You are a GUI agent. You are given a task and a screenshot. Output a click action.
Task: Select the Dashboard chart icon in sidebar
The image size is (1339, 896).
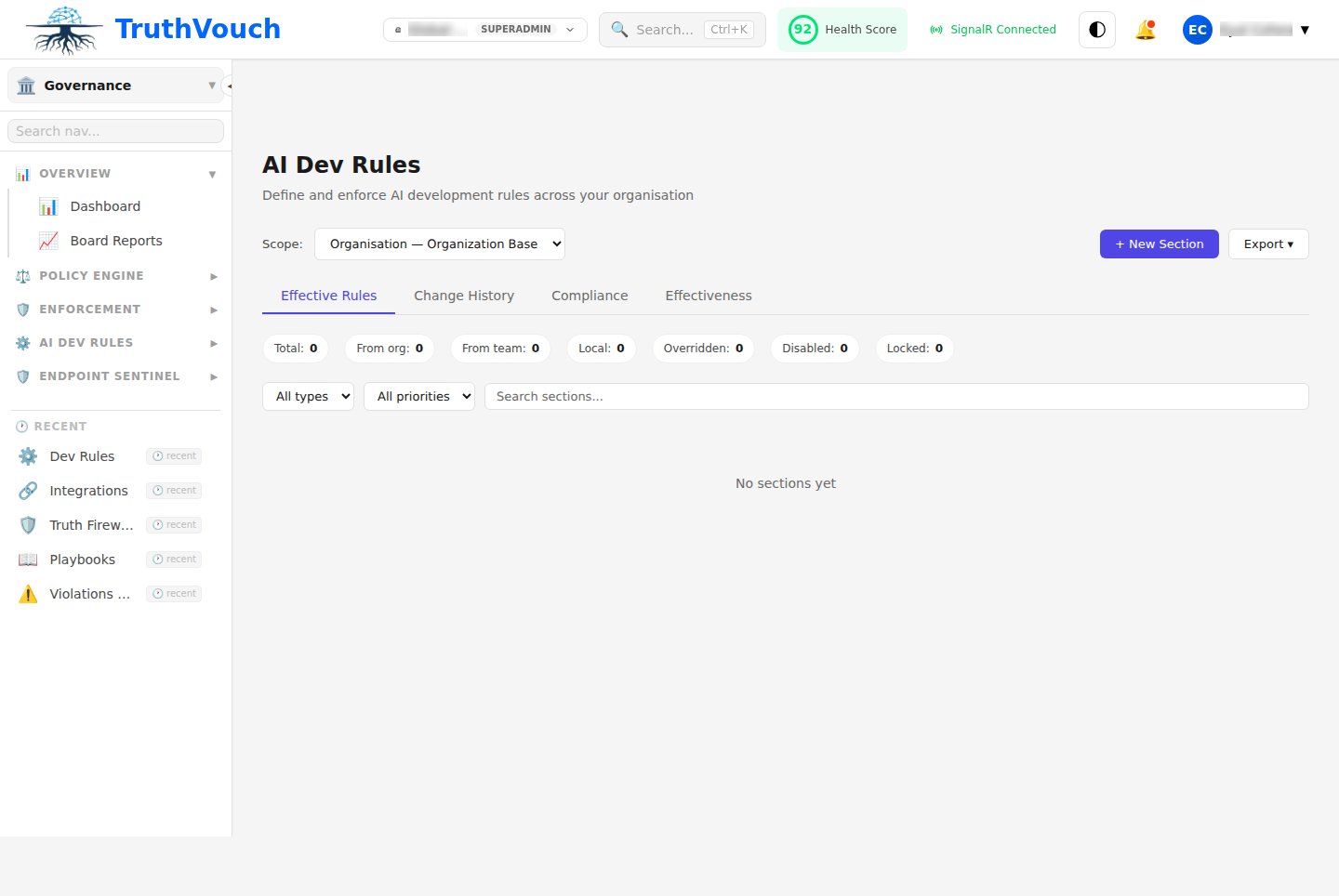coord(48,205)
